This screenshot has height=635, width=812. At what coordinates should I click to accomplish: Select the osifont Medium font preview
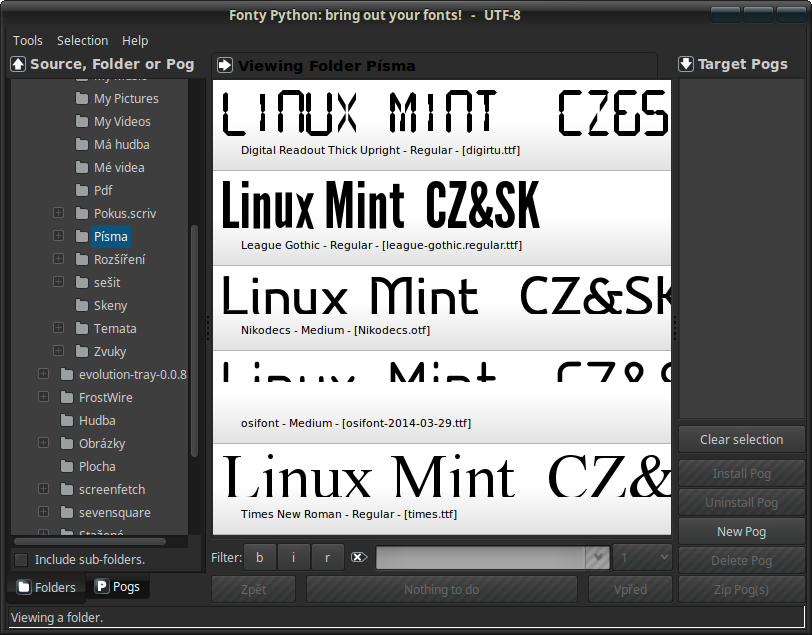pyautogui.click(x=442, y=397)
